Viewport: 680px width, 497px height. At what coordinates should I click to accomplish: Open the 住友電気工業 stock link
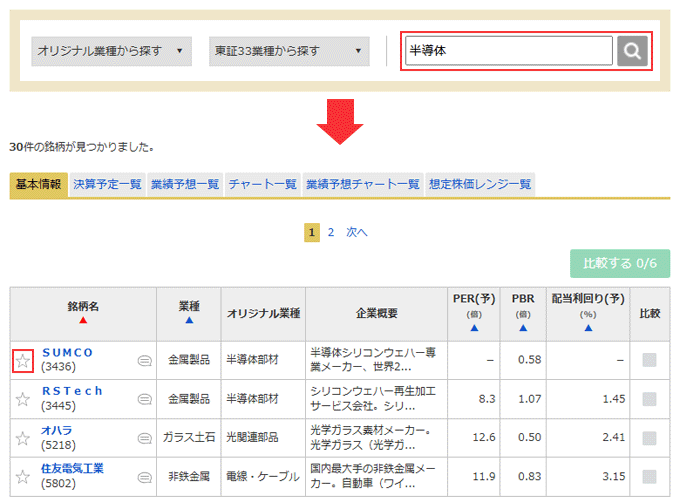point(72,468)
